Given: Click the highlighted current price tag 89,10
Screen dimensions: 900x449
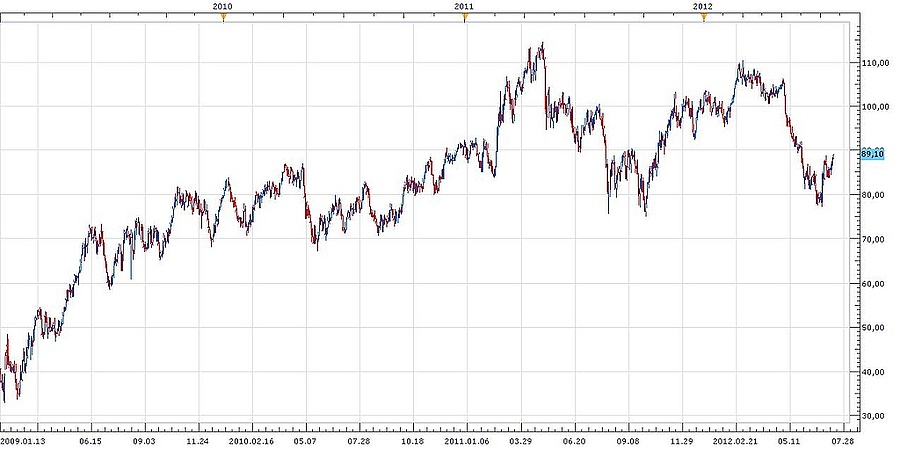Looking at the screenshot, I should (x=872, y=154).
